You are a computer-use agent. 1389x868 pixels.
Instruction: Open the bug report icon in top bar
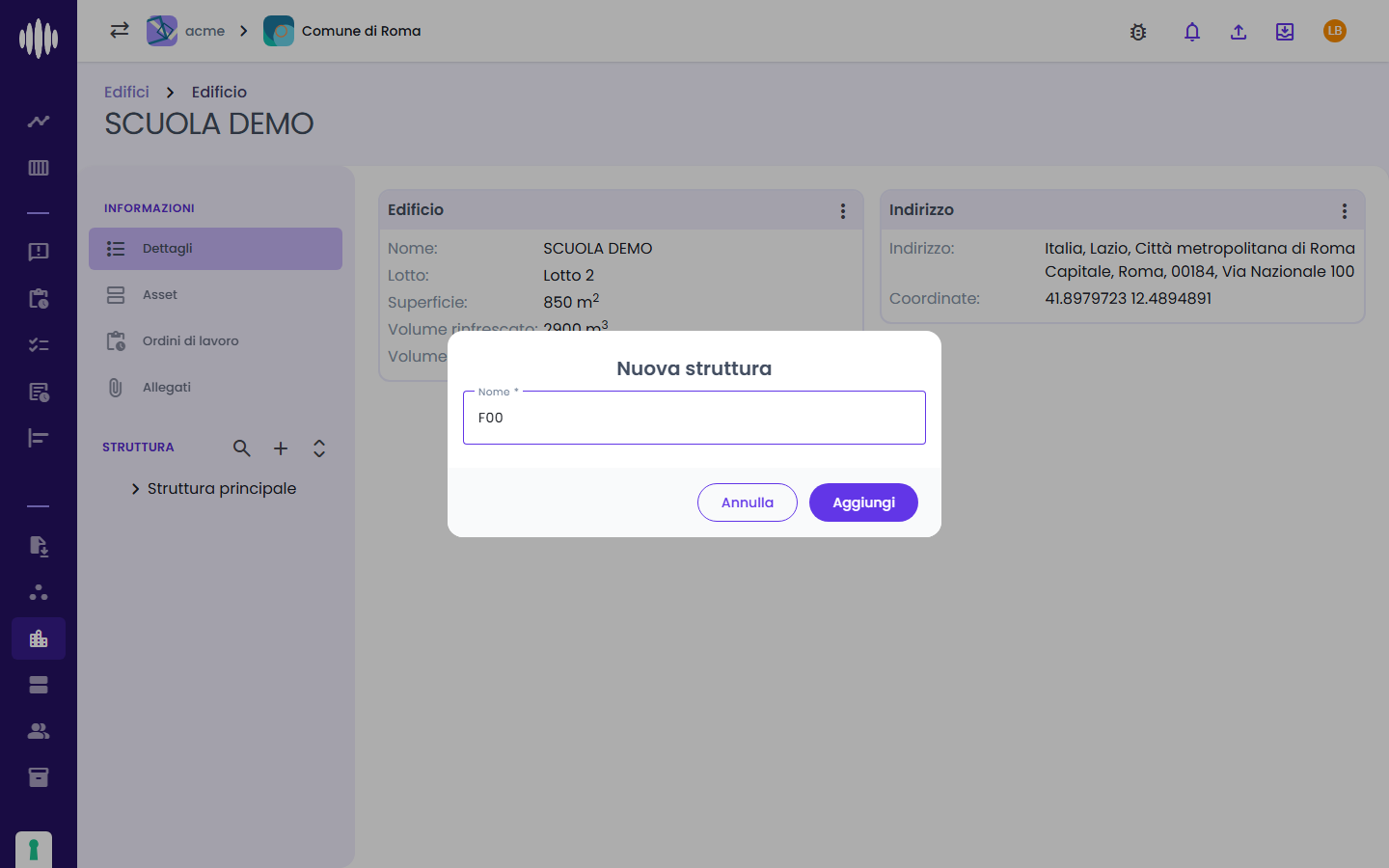pos(1138,32)
